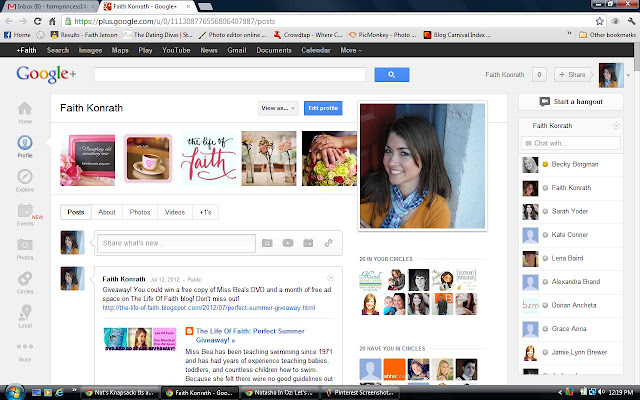Viewport: 640px width, 400px height.
Task: Switch to the About tab
Action: pyautogui.click(x=107, y=212)
